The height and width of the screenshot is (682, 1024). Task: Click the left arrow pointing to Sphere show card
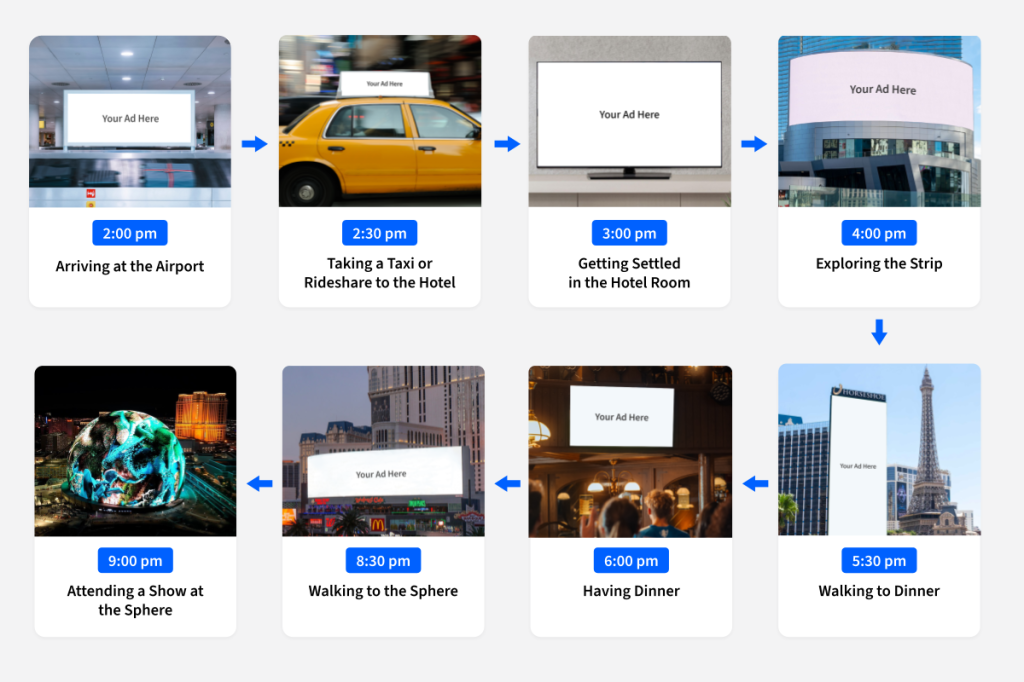pyautogui.click(x=260, y=484)
